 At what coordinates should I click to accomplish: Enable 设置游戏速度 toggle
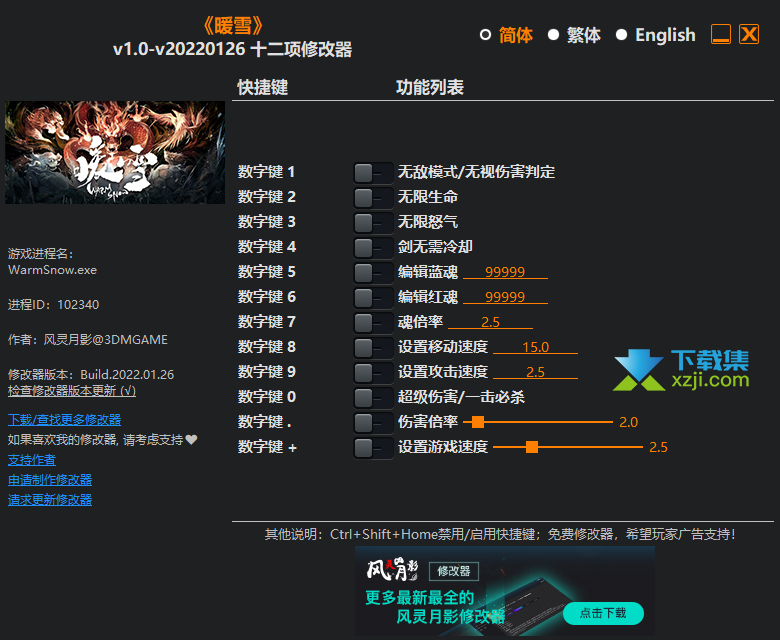pos(373,448)
